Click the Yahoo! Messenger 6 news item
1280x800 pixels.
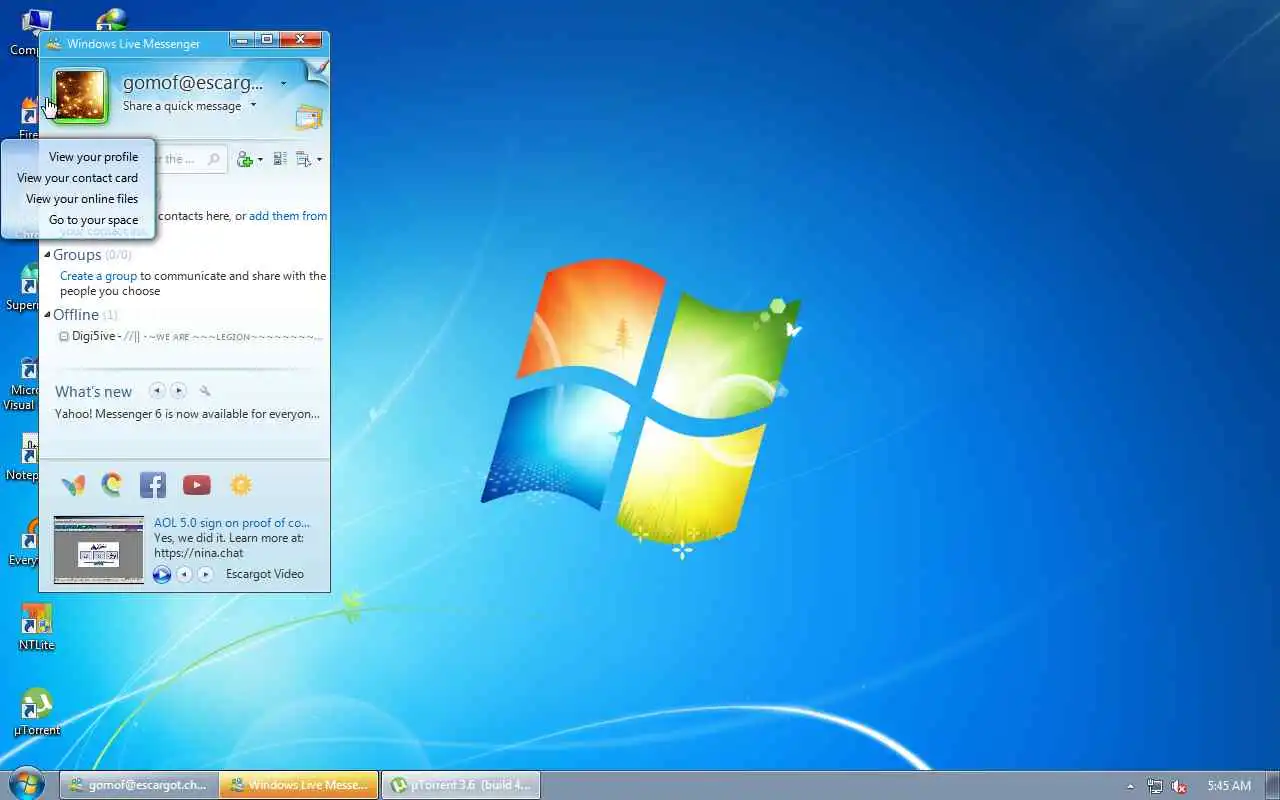pyautogui.click(x=187, y=414)
